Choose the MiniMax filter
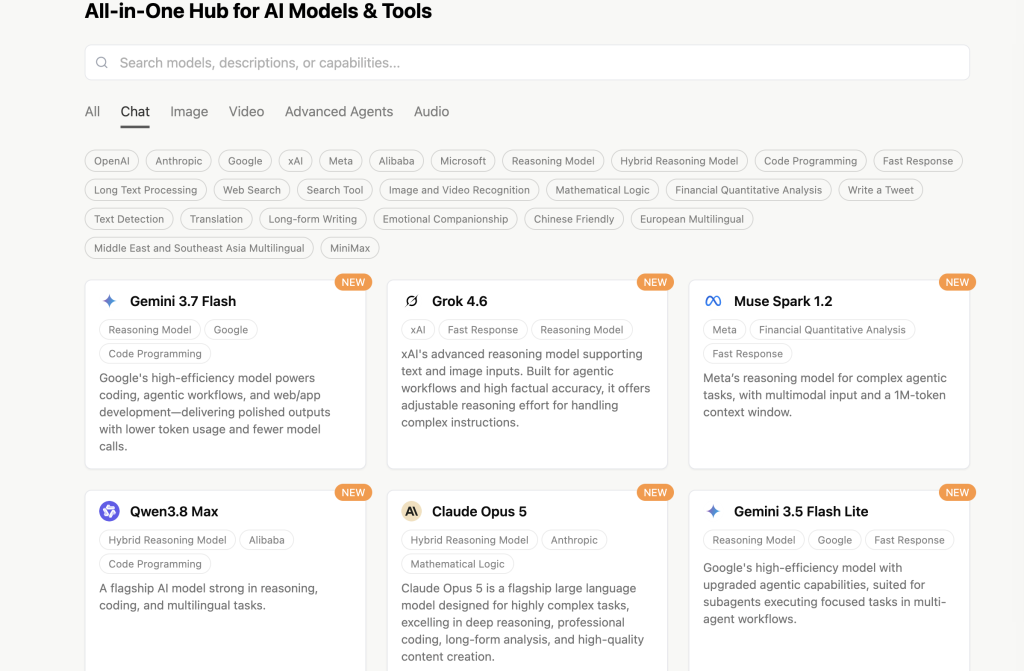1024x671 pixels. pos(350,248)
